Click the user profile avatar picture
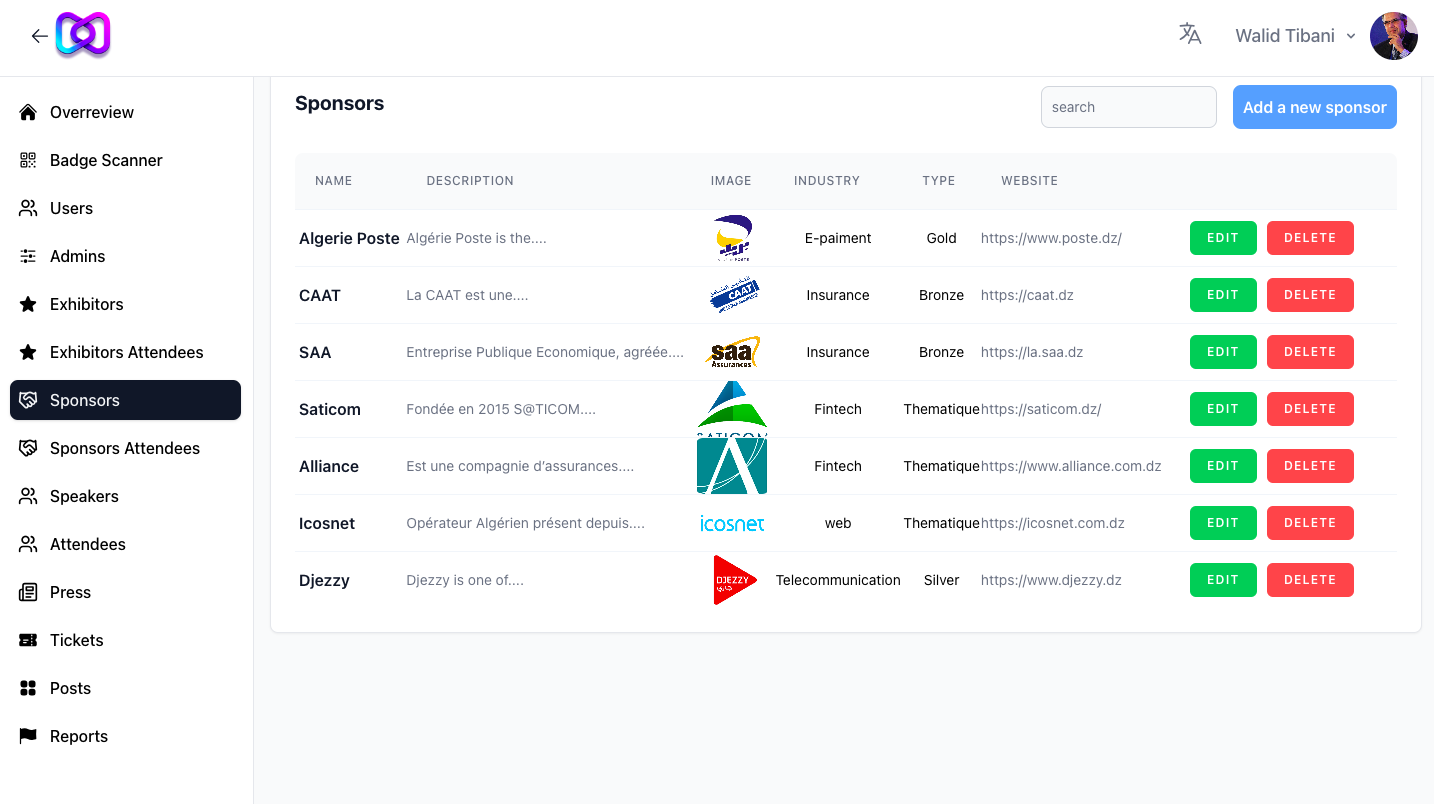Viewport: 1434px width, 804px height. coord(1393,36)
